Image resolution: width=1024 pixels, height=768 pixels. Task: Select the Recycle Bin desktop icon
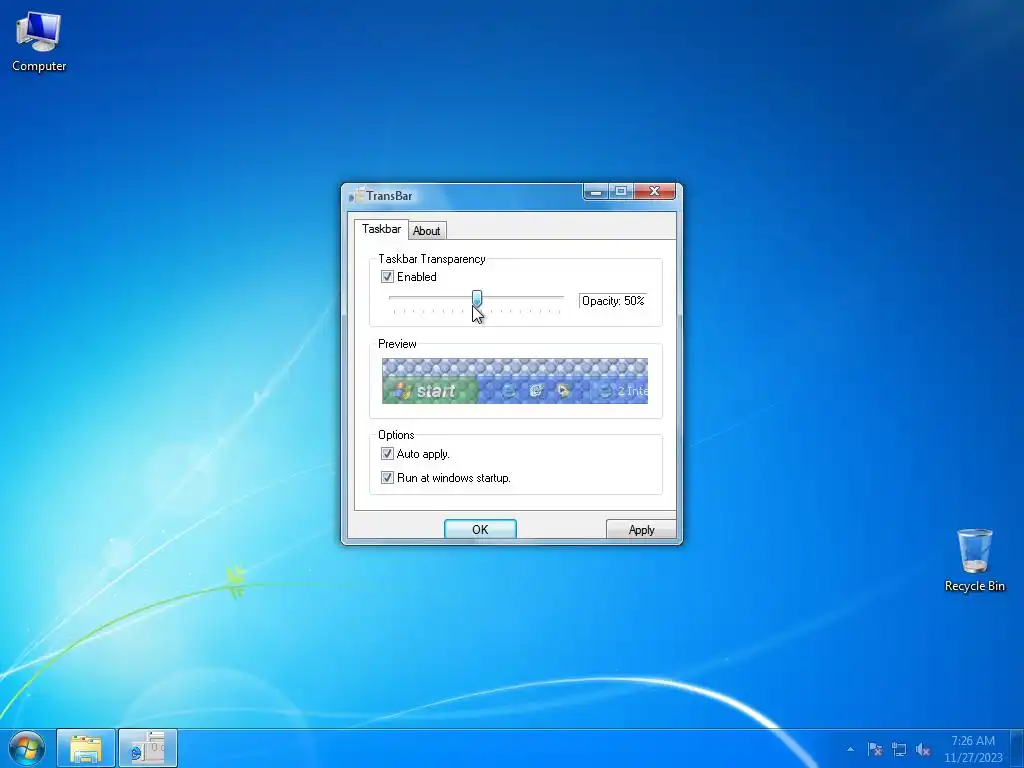coord(974,560)
